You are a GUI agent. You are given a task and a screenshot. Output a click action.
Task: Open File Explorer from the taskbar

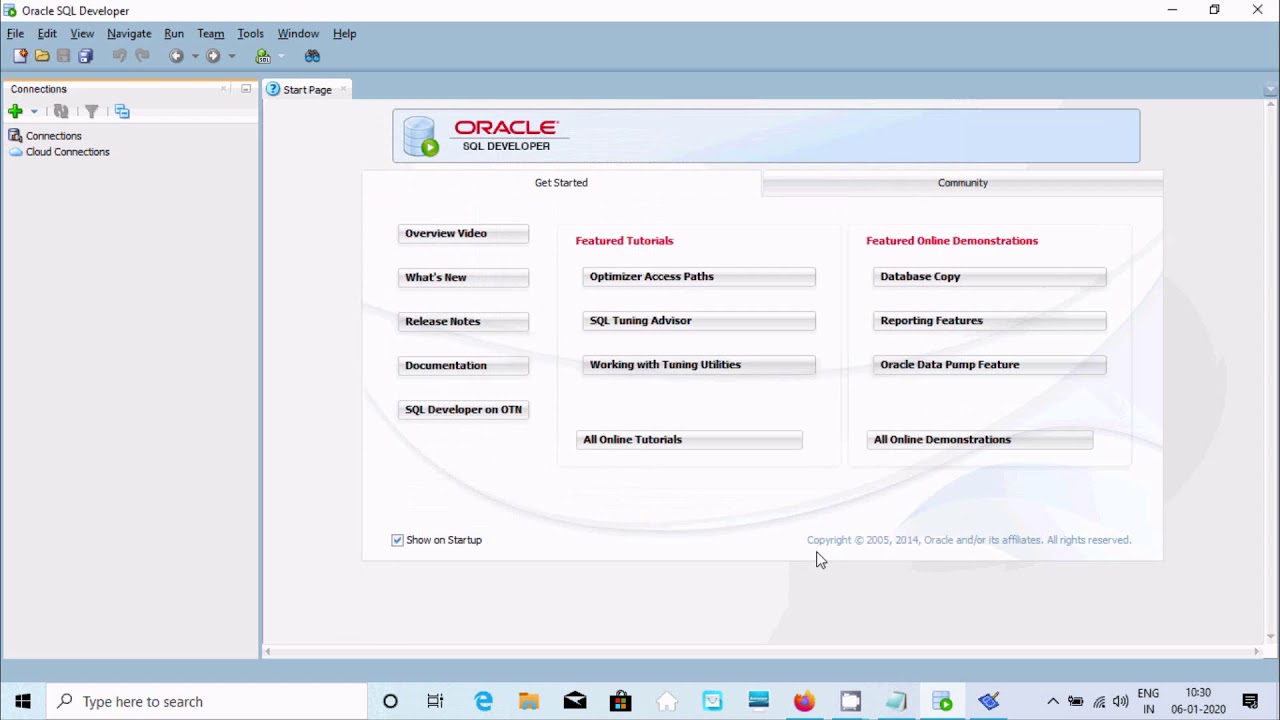pyautogui.click(x=529, y=701)
